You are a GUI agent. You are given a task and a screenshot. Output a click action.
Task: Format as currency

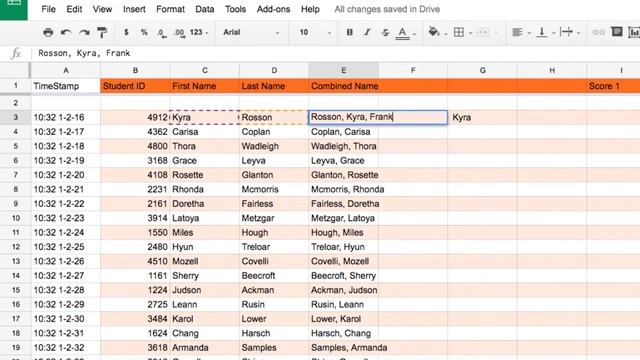coord(126,32)
